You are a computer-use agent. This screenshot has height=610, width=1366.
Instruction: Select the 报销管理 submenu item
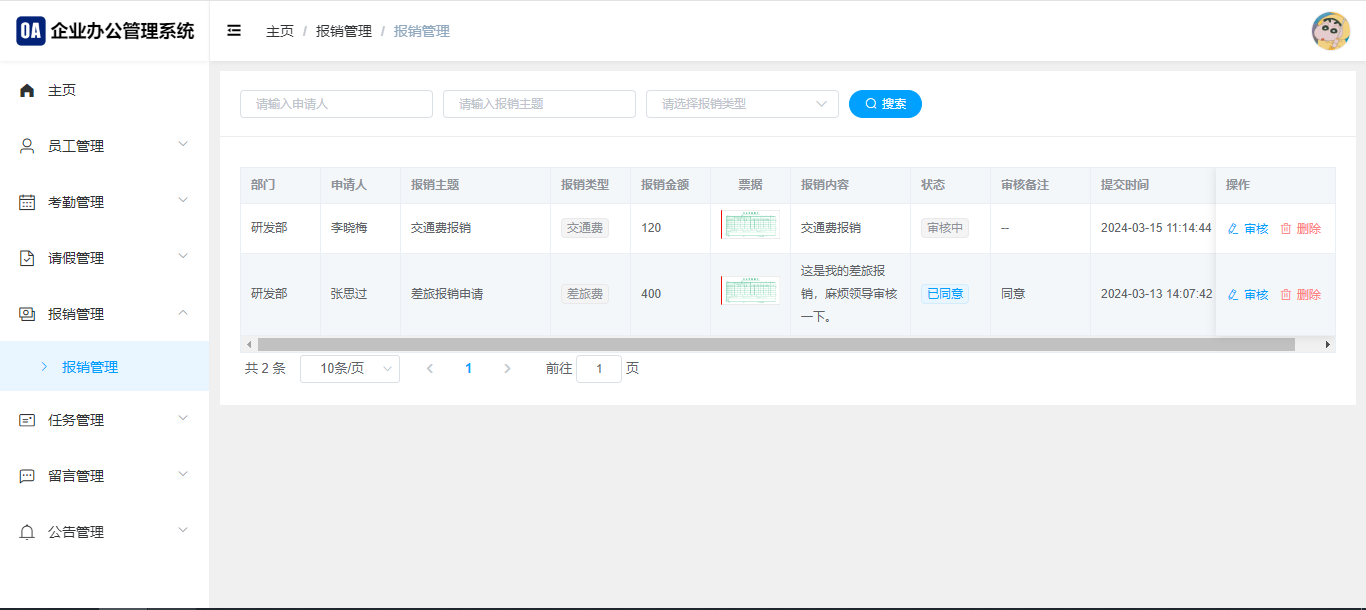point(90,367)
